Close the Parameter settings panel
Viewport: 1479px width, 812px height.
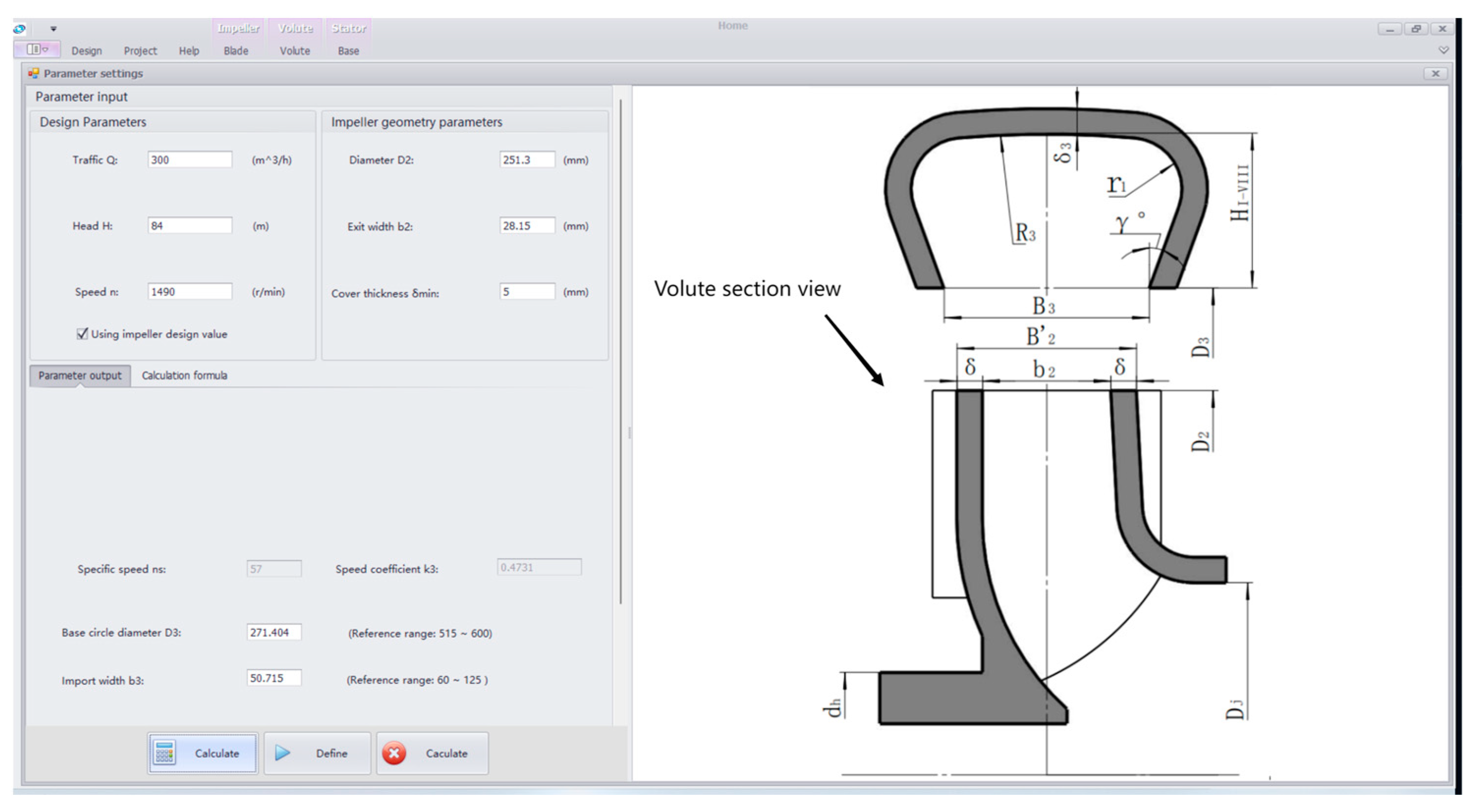1435,74
